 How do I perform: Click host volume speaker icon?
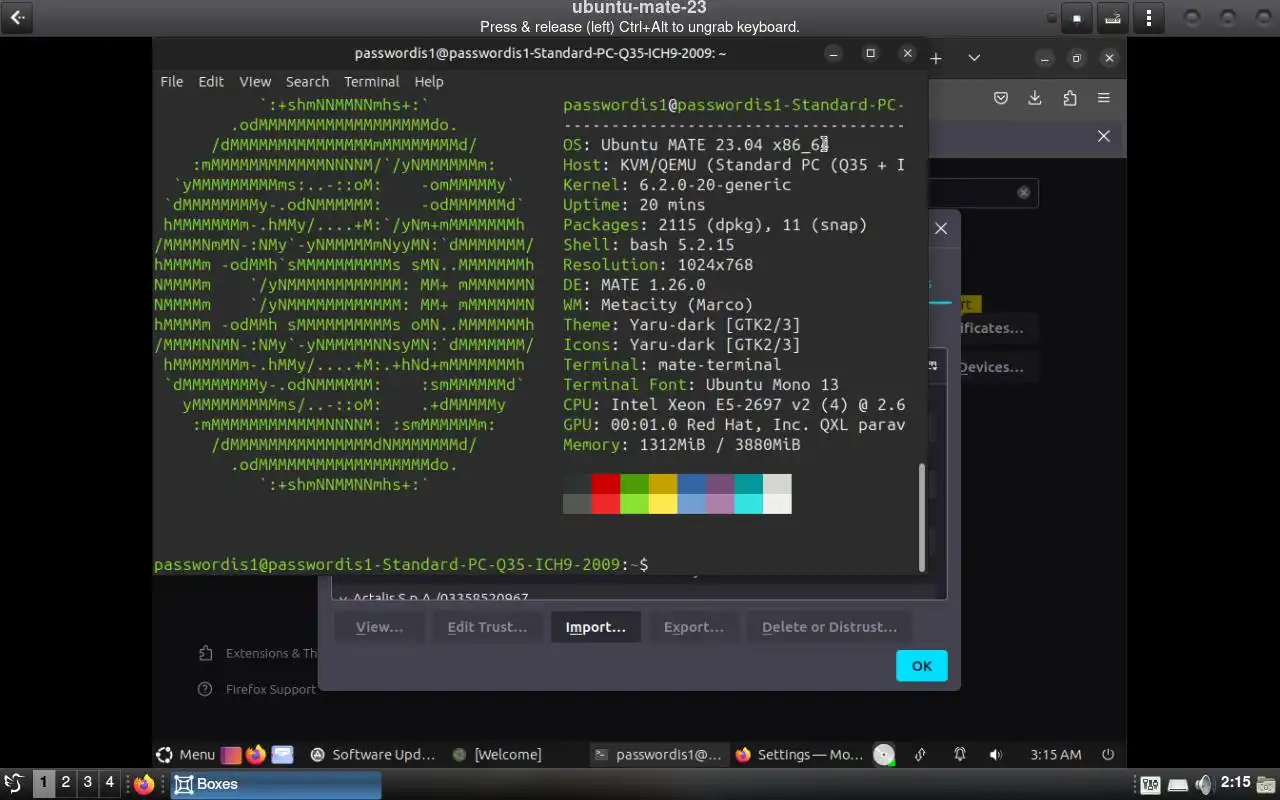pos(1204,784)
